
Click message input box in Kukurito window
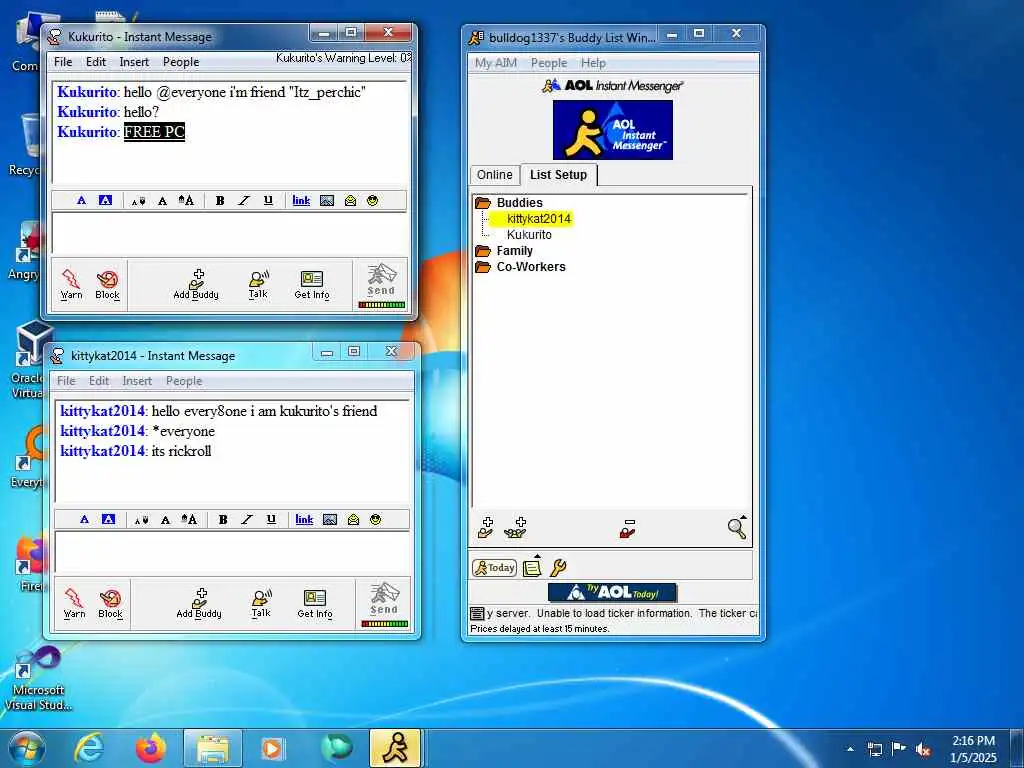pyautogui.click(x=229, y=234)
